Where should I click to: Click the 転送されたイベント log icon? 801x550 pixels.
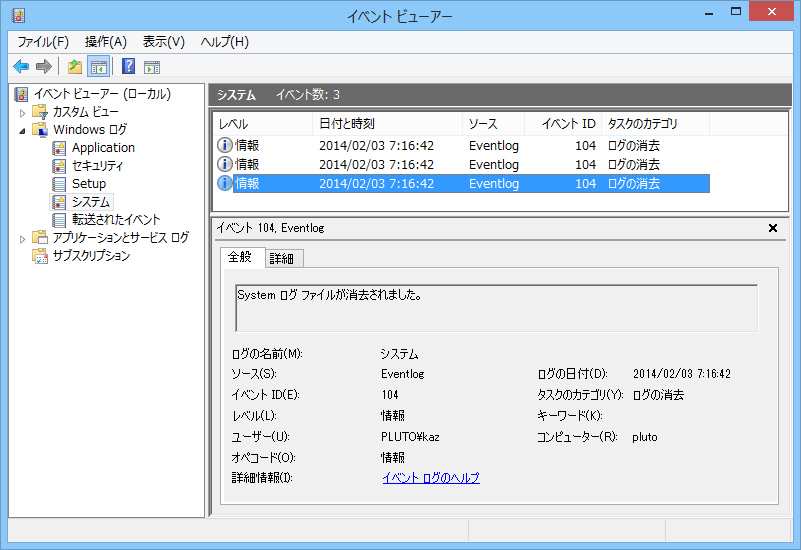click(59, 220)
